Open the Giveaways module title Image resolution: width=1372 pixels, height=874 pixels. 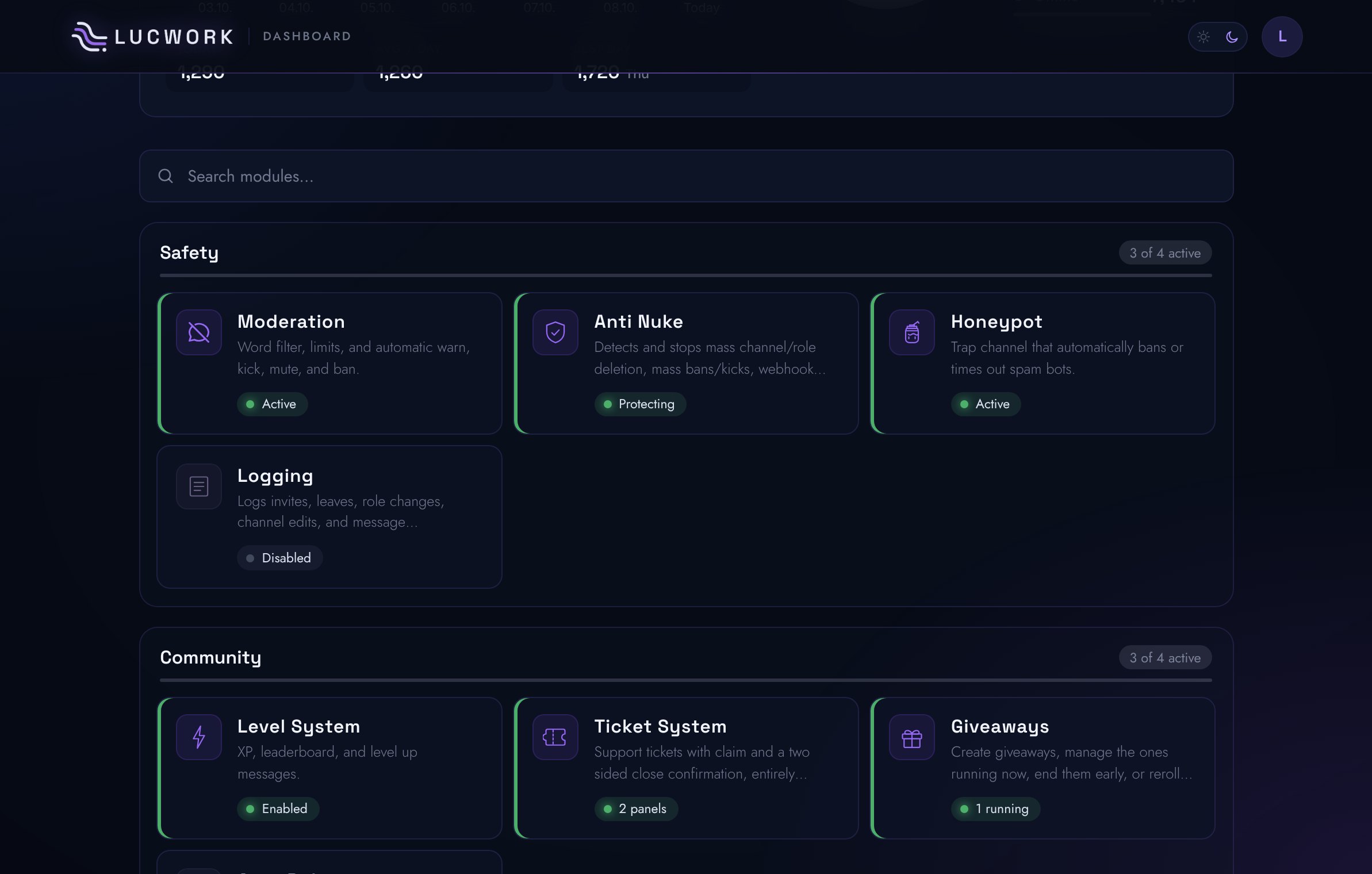tap(999, 727)
